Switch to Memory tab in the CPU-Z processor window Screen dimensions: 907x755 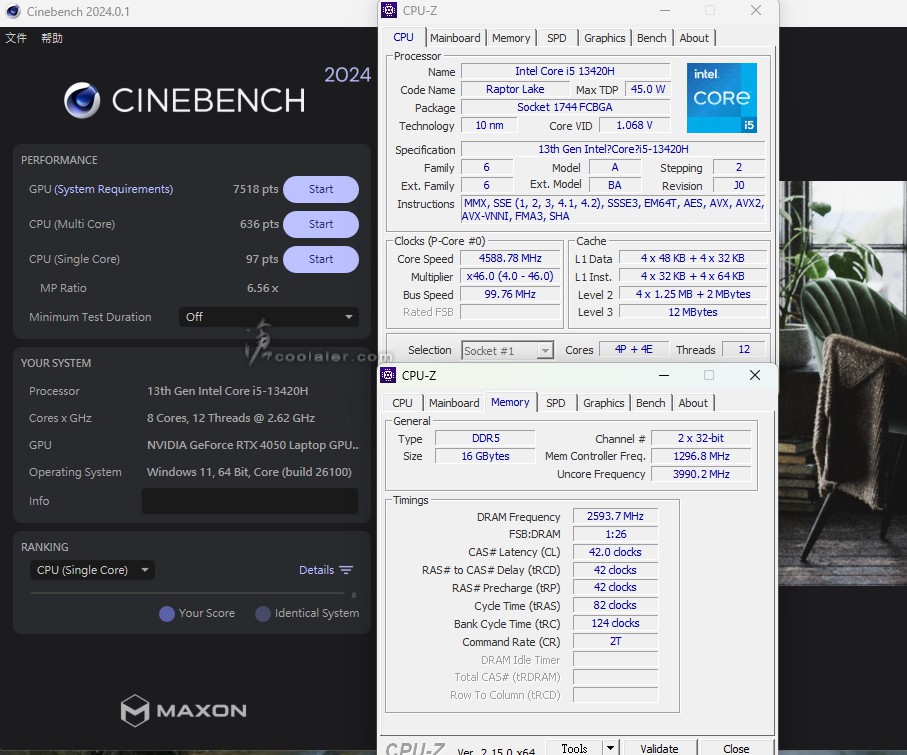tap(511, 38)
